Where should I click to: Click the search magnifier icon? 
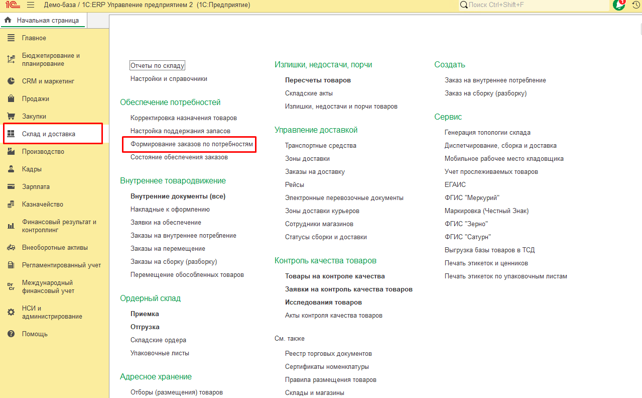pos(463,5)
